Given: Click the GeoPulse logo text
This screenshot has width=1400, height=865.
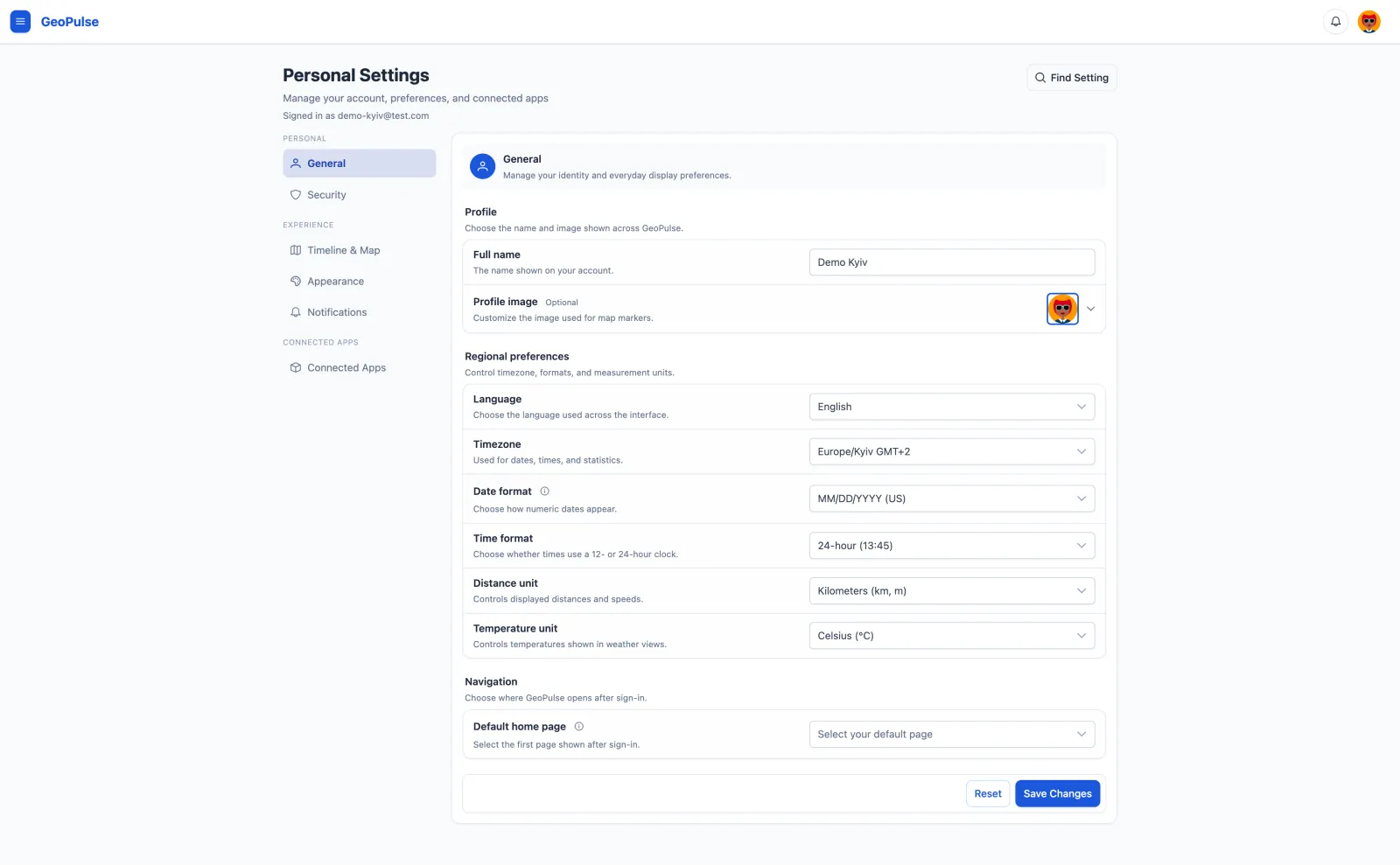Looking at the screenshot, I should [70, 22].
